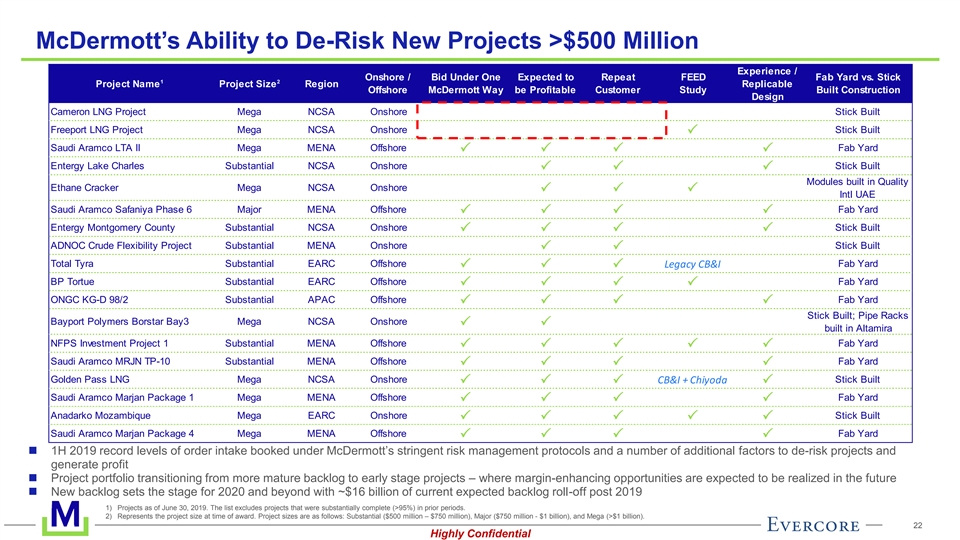The width and height of the screenshot is (960, 540).
Task: Select Freeport LNG's FEED Study checkmark
Action: coord(692,129)
